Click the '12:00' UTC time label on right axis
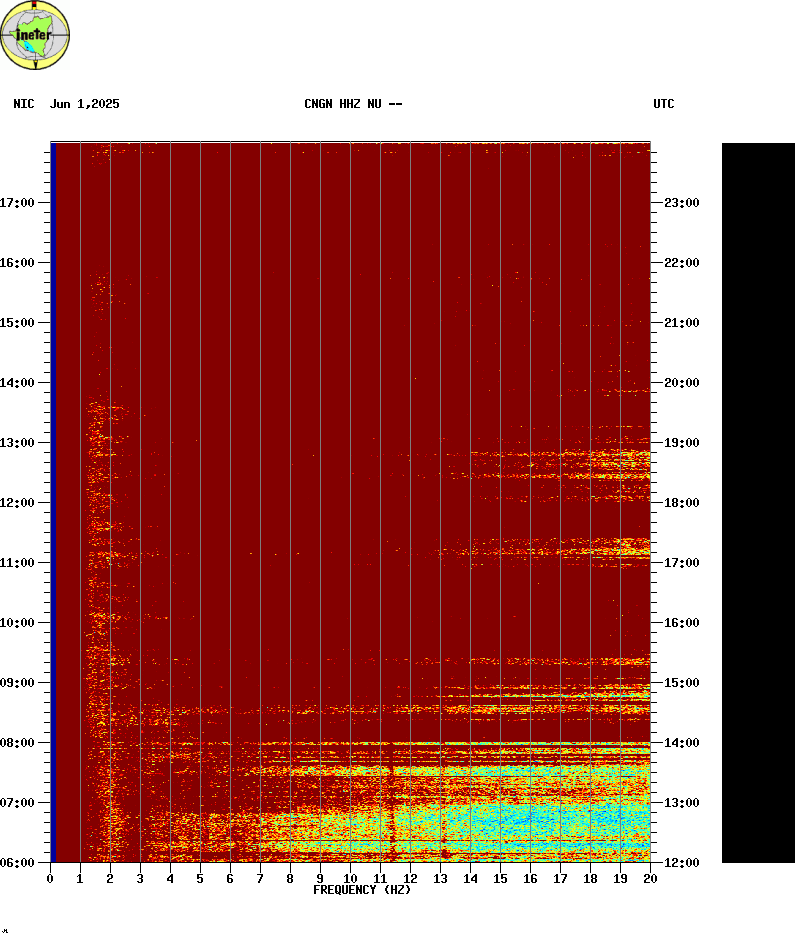 point(682,863)
